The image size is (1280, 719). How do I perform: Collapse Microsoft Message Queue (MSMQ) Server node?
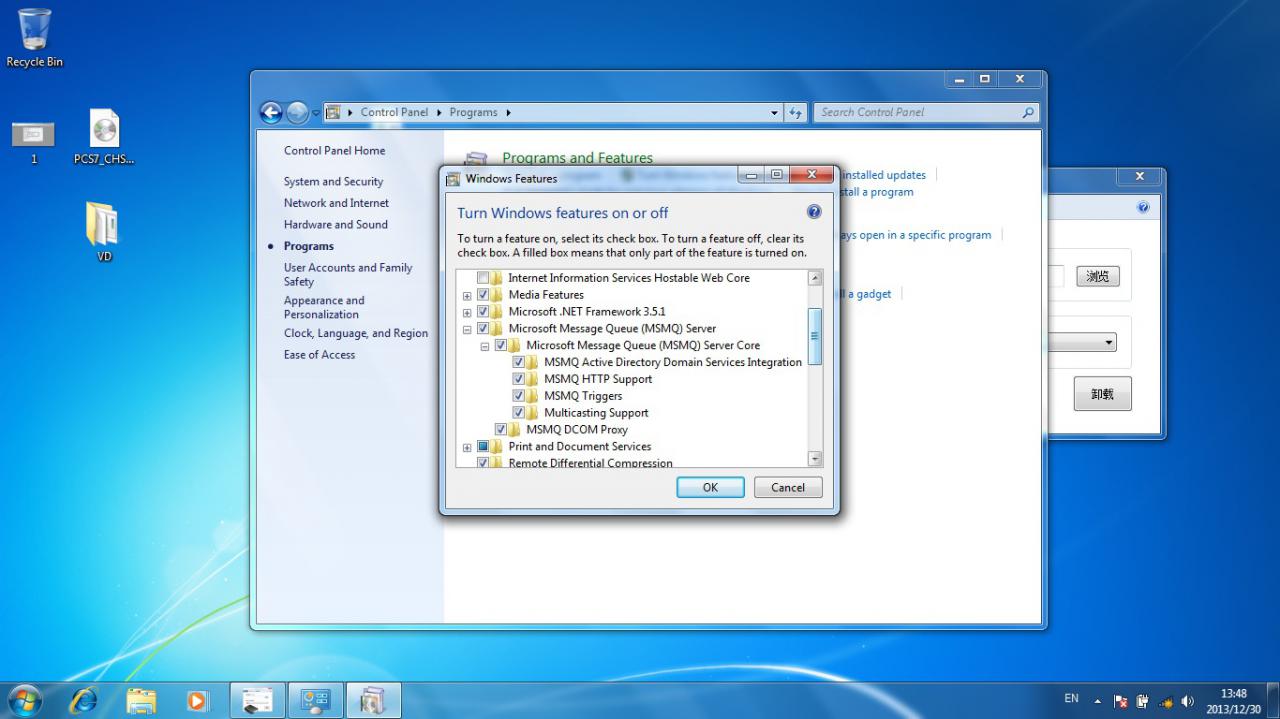coord(467,329)
